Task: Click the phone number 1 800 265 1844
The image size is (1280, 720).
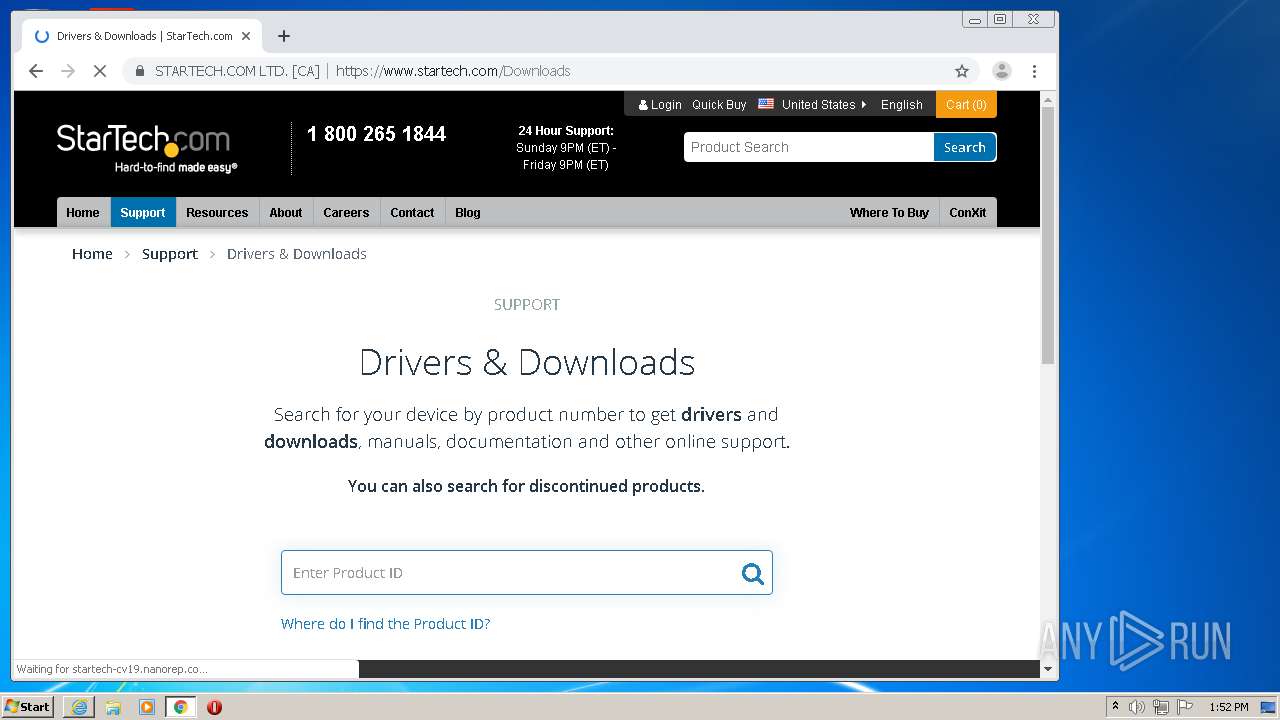Action: tap(376, 134)
